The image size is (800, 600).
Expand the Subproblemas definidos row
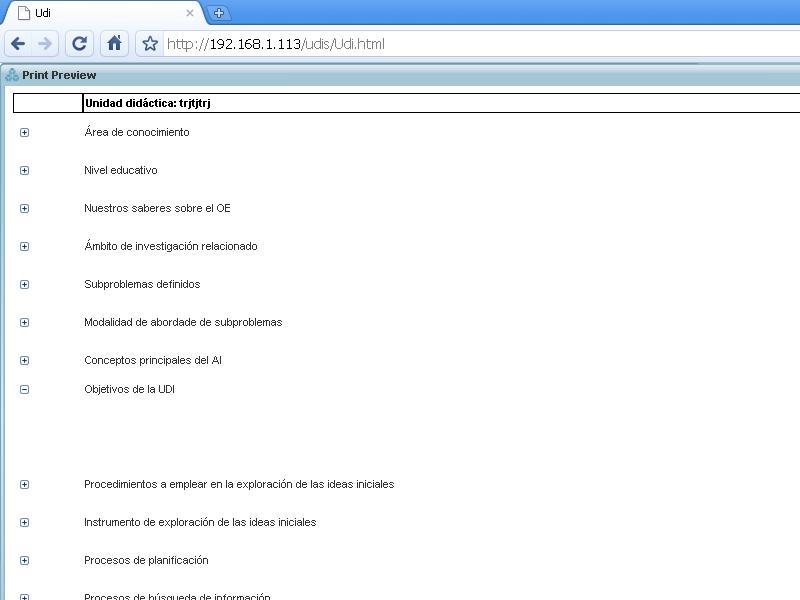[24, 284]
